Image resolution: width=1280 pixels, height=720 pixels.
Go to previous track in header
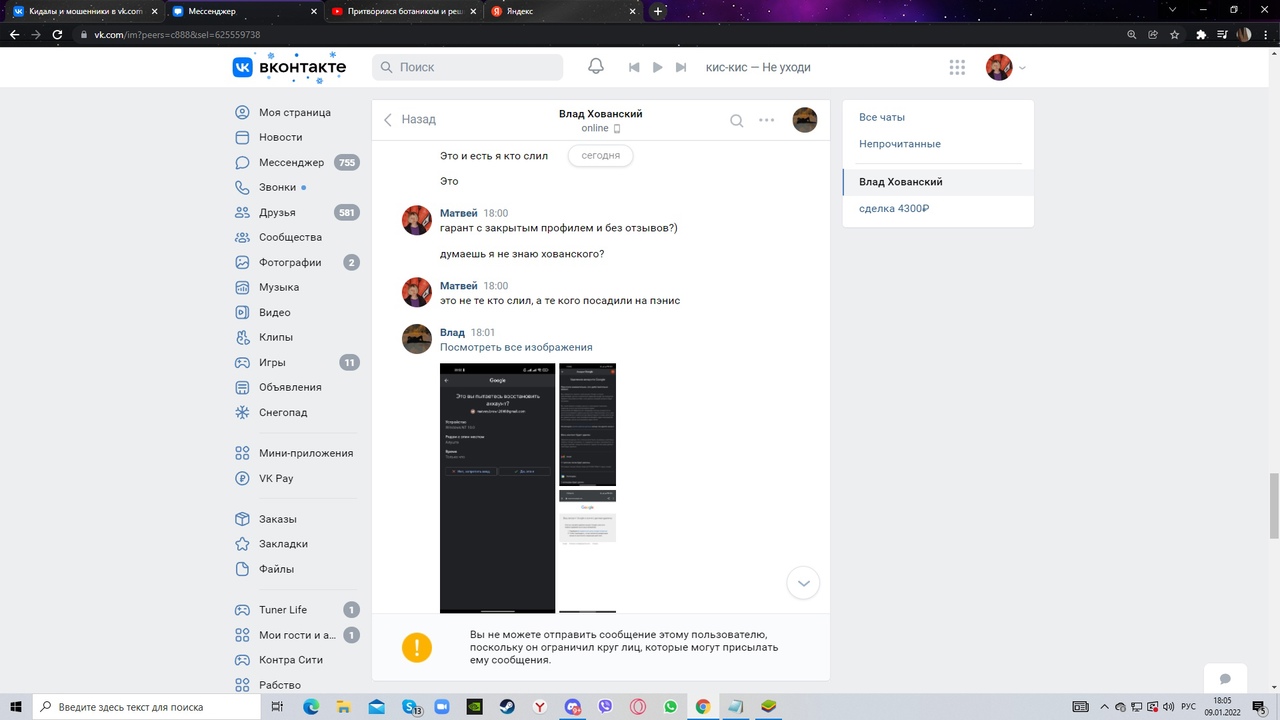tap(633, 67)
